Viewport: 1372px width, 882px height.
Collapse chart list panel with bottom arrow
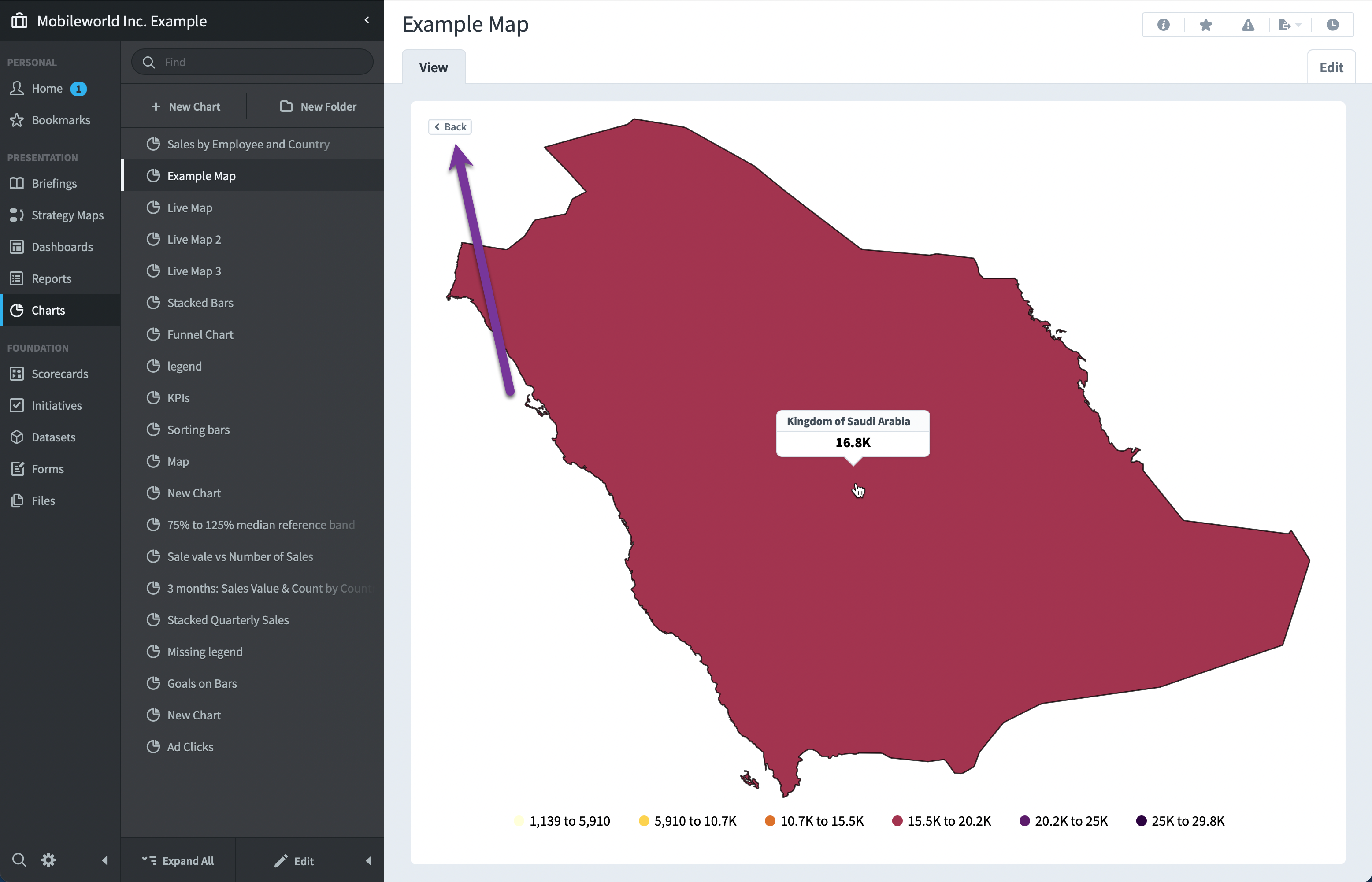(368, 860)
